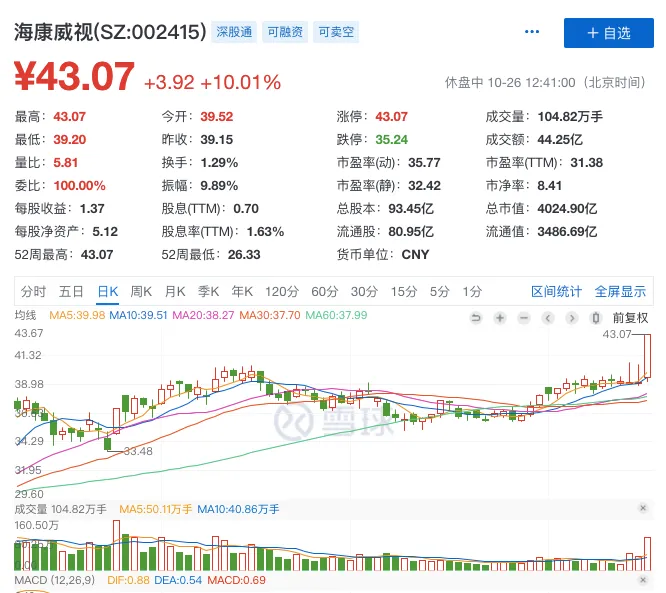
Task: Click the +10.01% change percentage
Action: coord(241,82)
